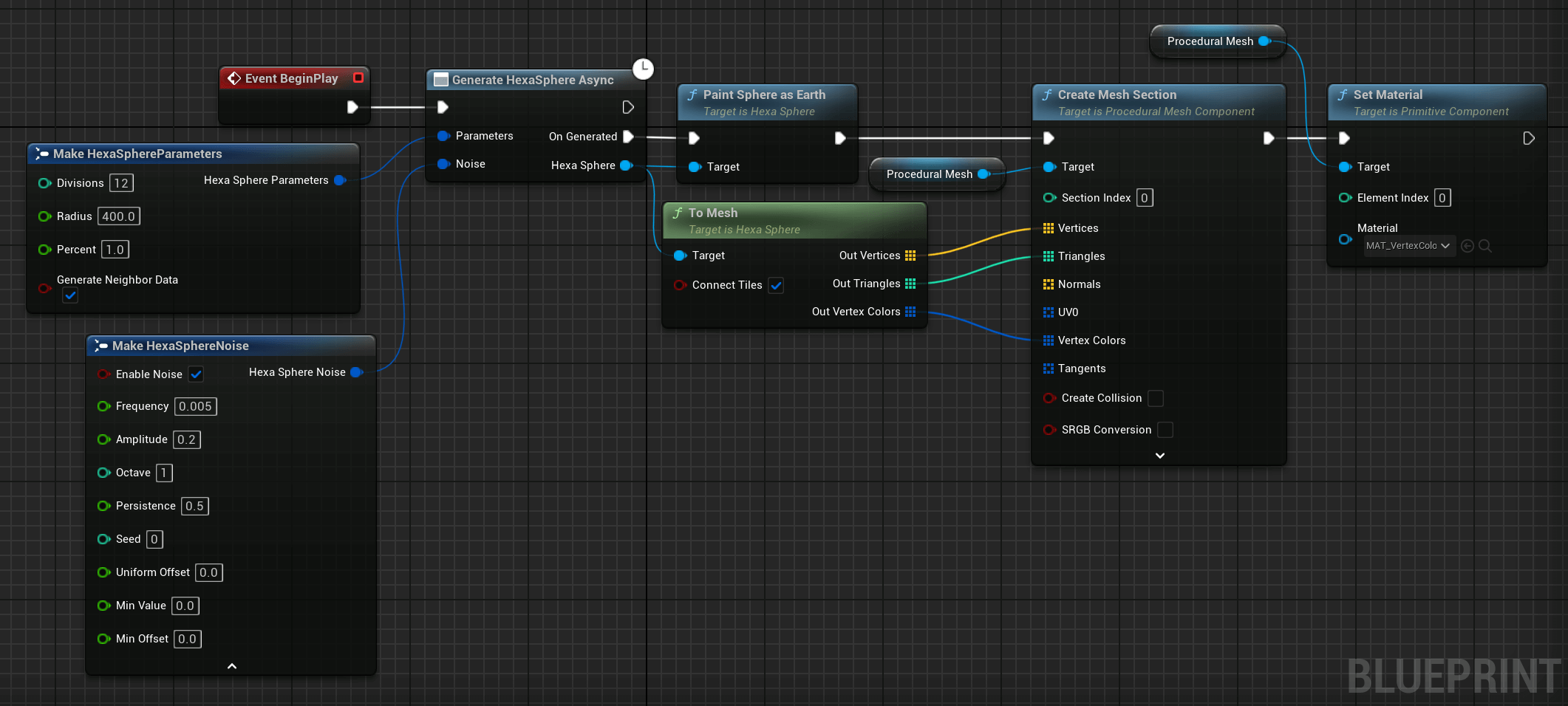
Task: Edit Percent value field
Action: (x=115, y=250)
